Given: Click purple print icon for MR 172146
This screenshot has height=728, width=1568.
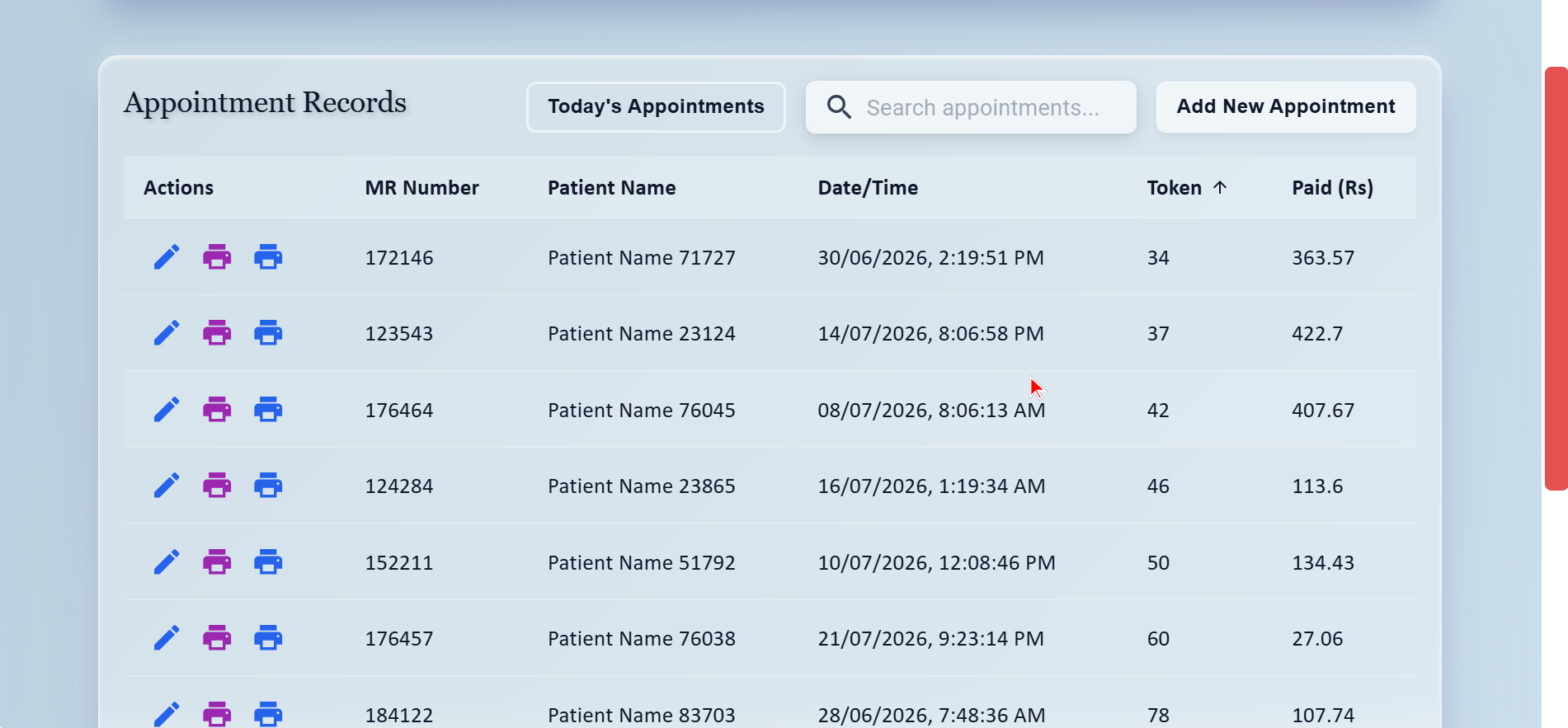Looking at the screenshot, I should [x=217, y=257].
